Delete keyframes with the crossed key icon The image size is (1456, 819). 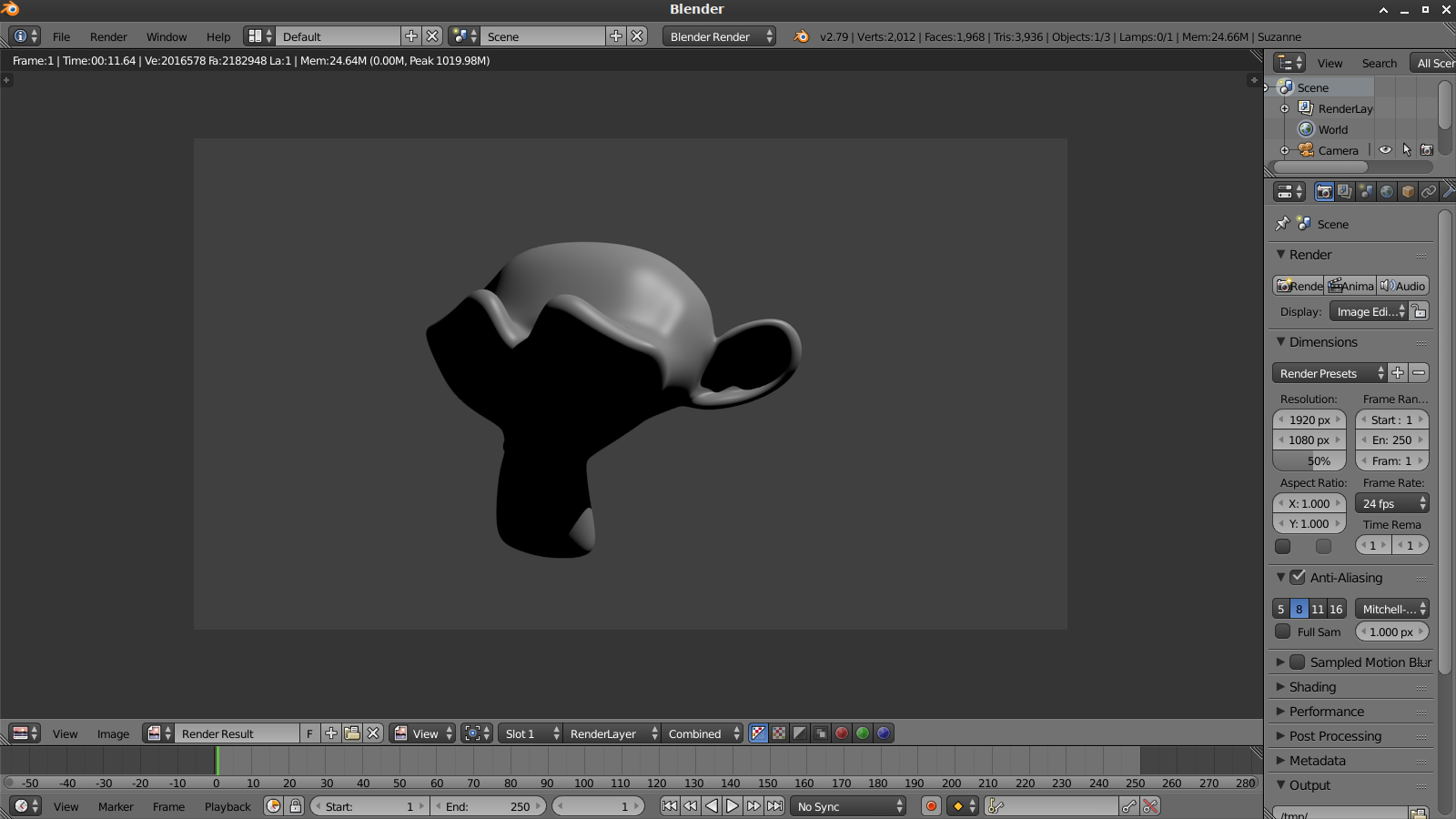[x=1150, y=806]
